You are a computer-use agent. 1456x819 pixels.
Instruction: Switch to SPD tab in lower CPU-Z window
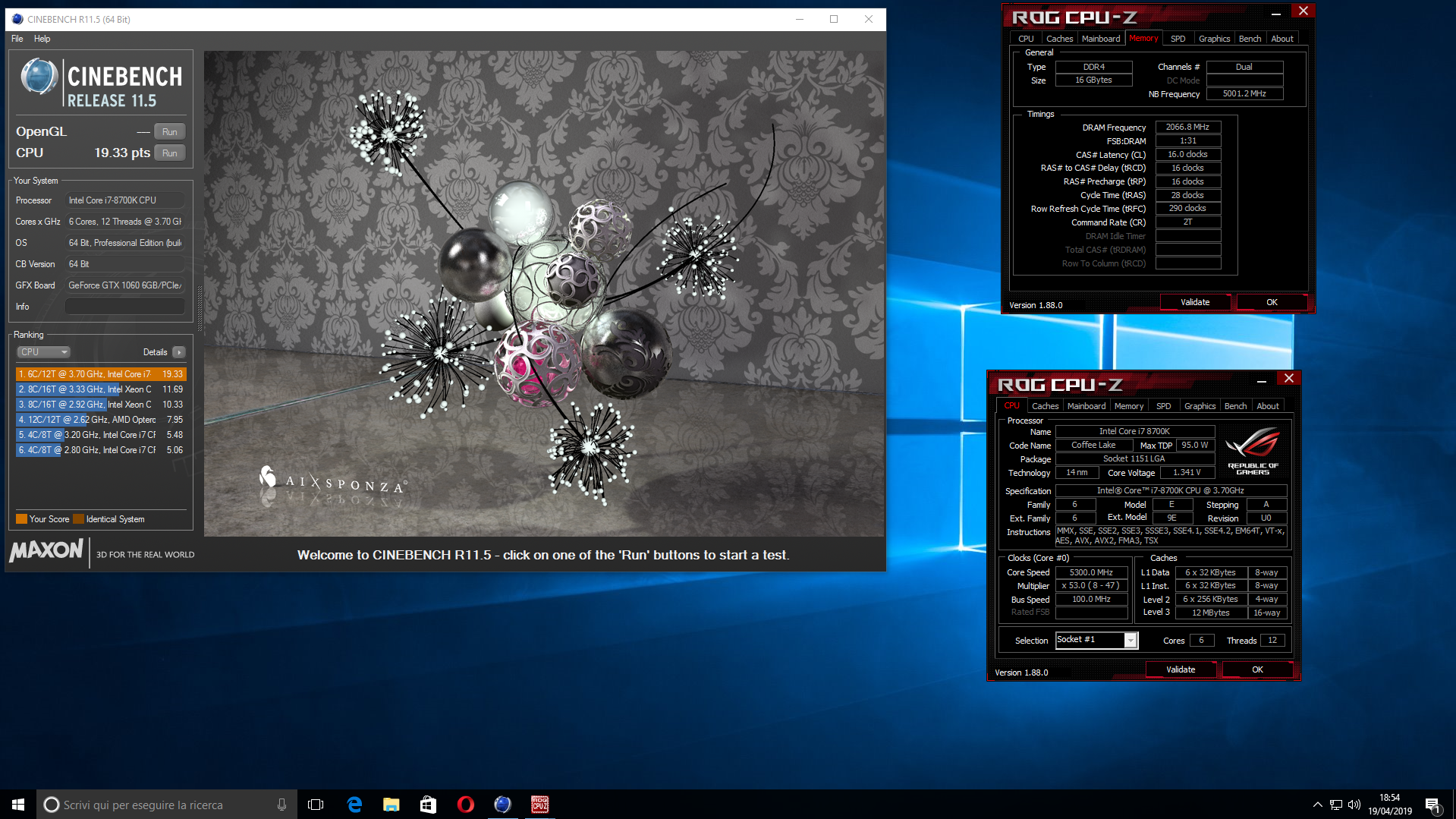[1163, 406]
